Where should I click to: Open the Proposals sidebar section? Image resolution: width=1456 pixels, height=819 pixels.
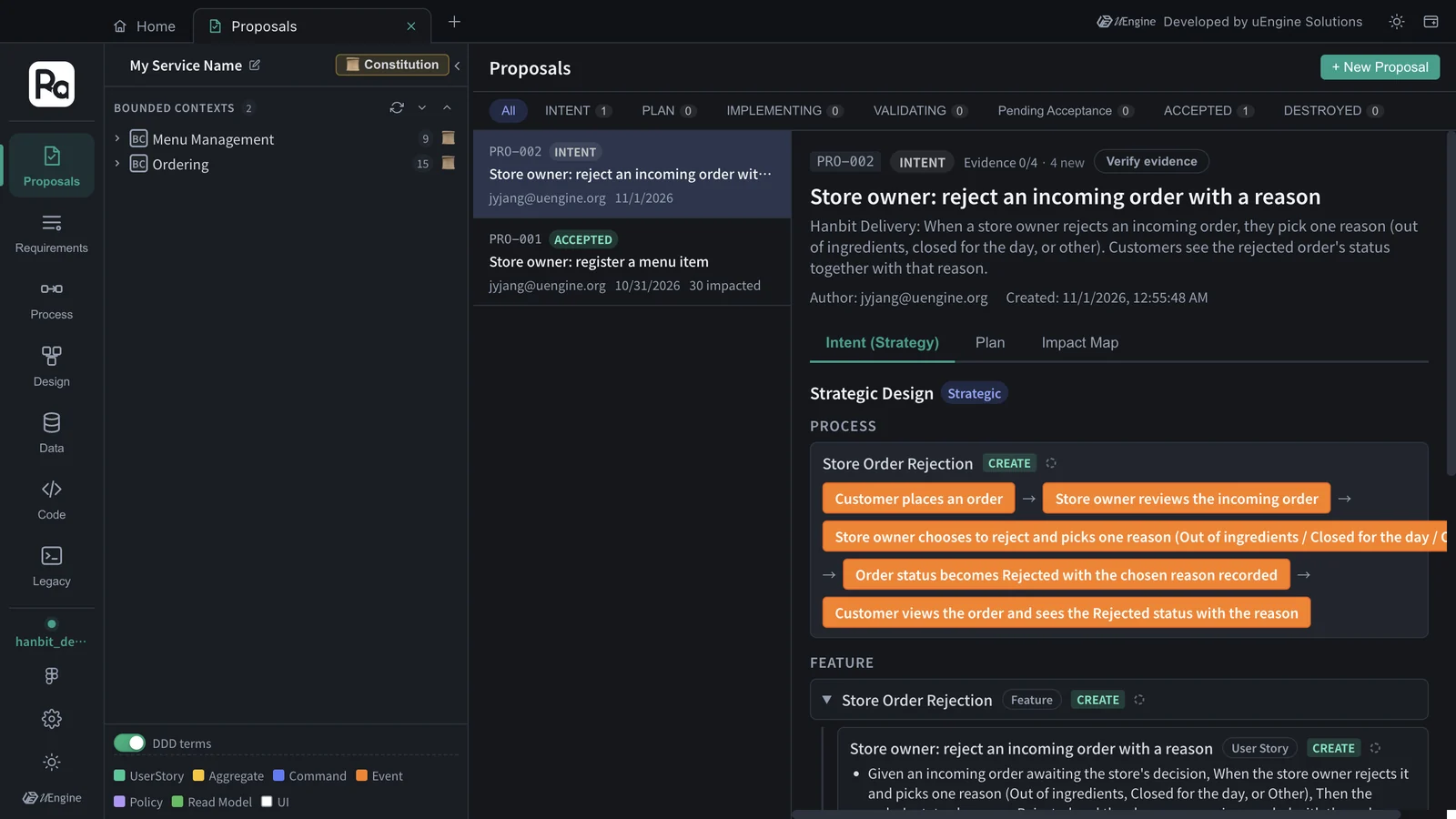pyautogui.click(x=52, y=166)
